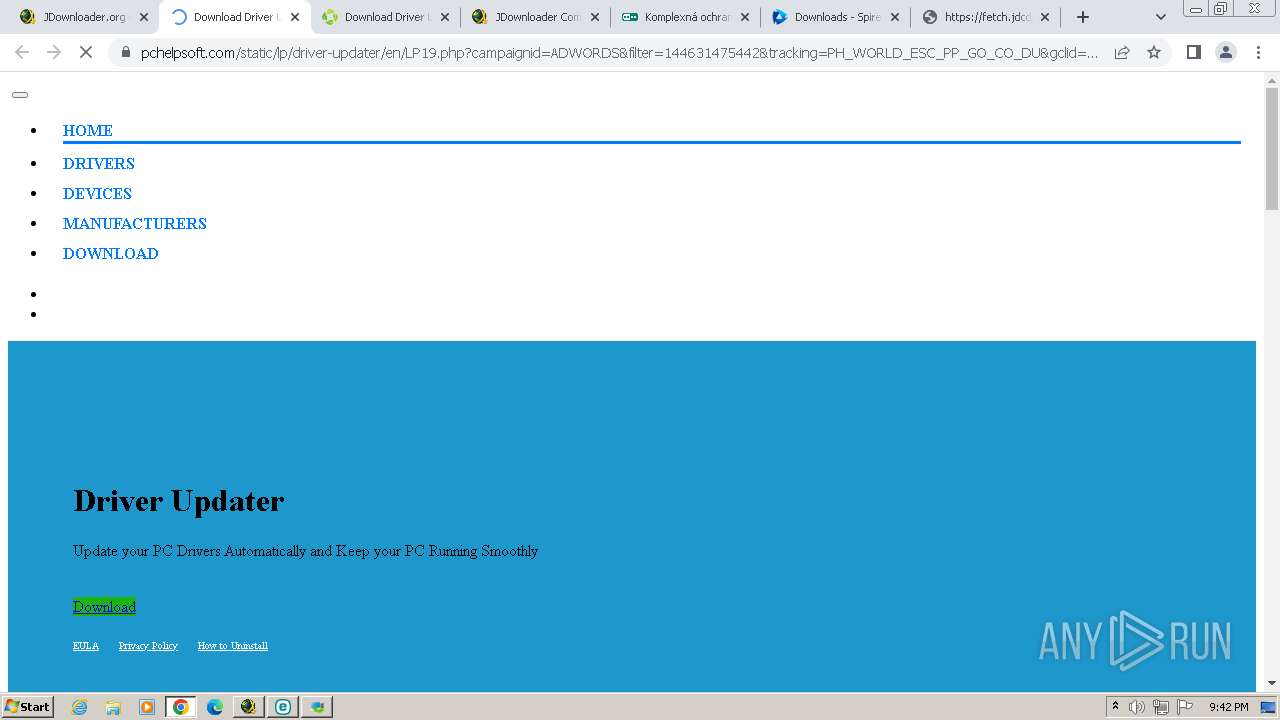Click Driver Updater heading text
The height and width of the screenshot is (720, 1280).
point(179,500)
